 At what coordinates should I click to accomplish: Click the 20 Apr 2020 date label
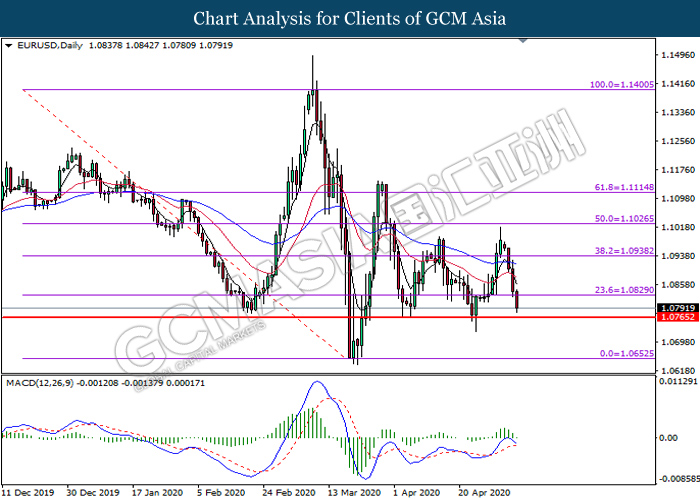pyautogui.click(x=486, y=492)
